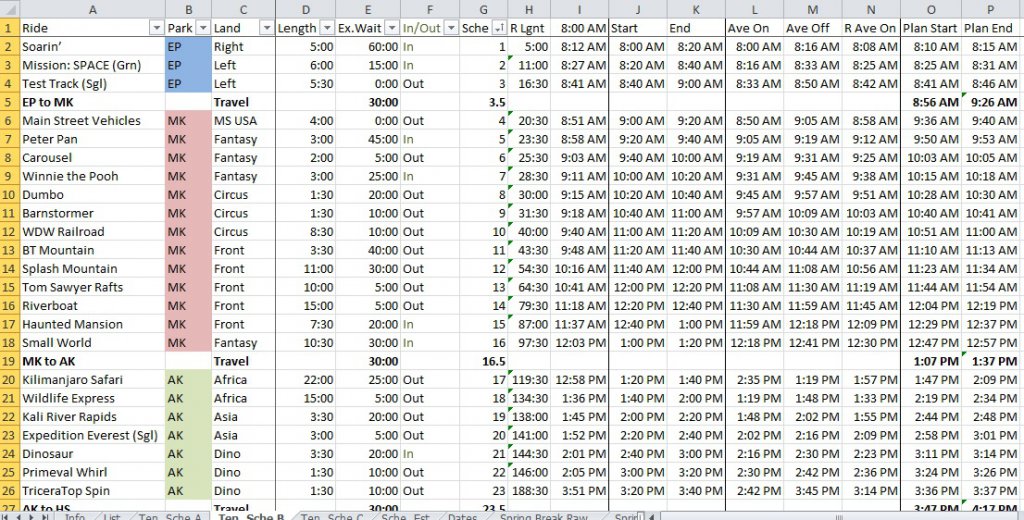Select the Plan Start header cell
Viewport: 1024px width, 520px height.
click(x=931, y=28)
